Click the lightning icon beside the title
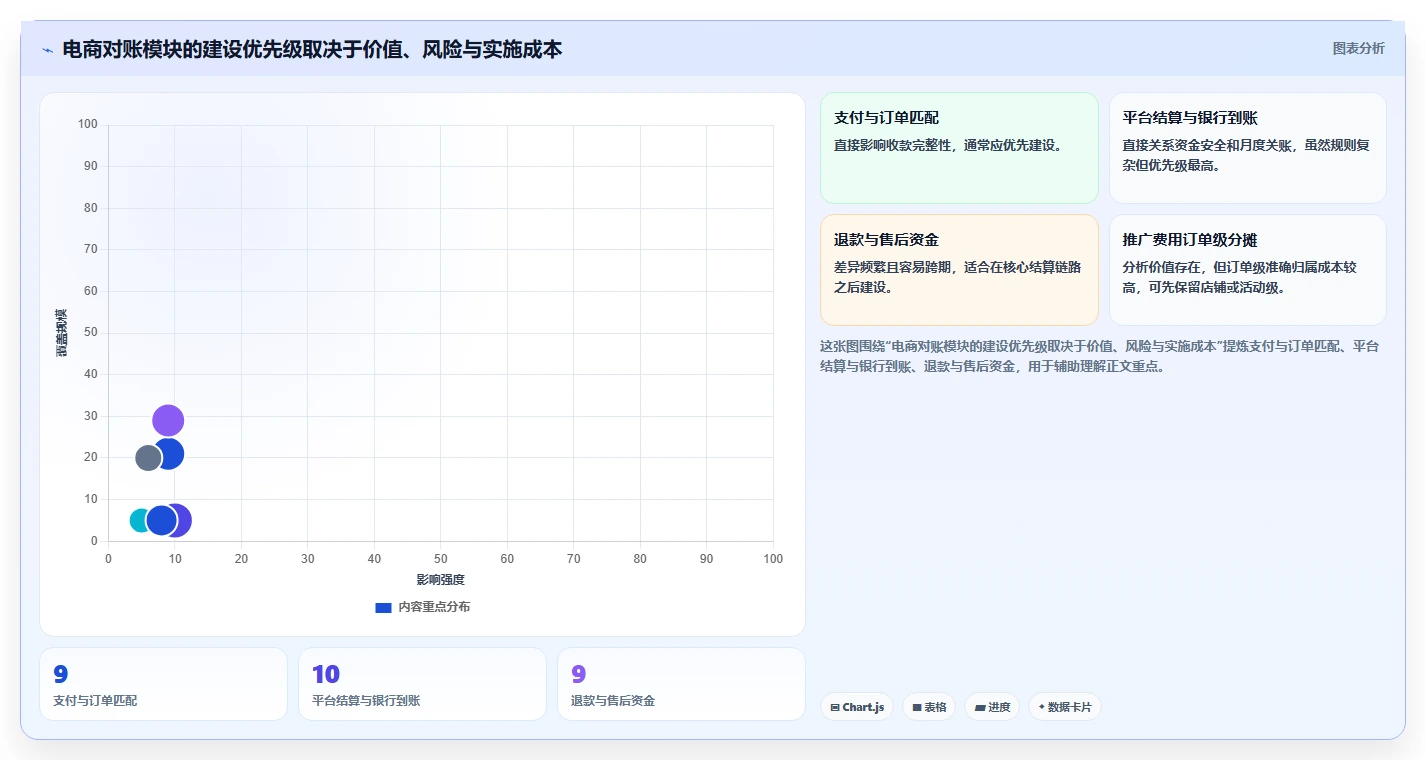Viewport: 1426px width, 760px height. pos(47,49)
